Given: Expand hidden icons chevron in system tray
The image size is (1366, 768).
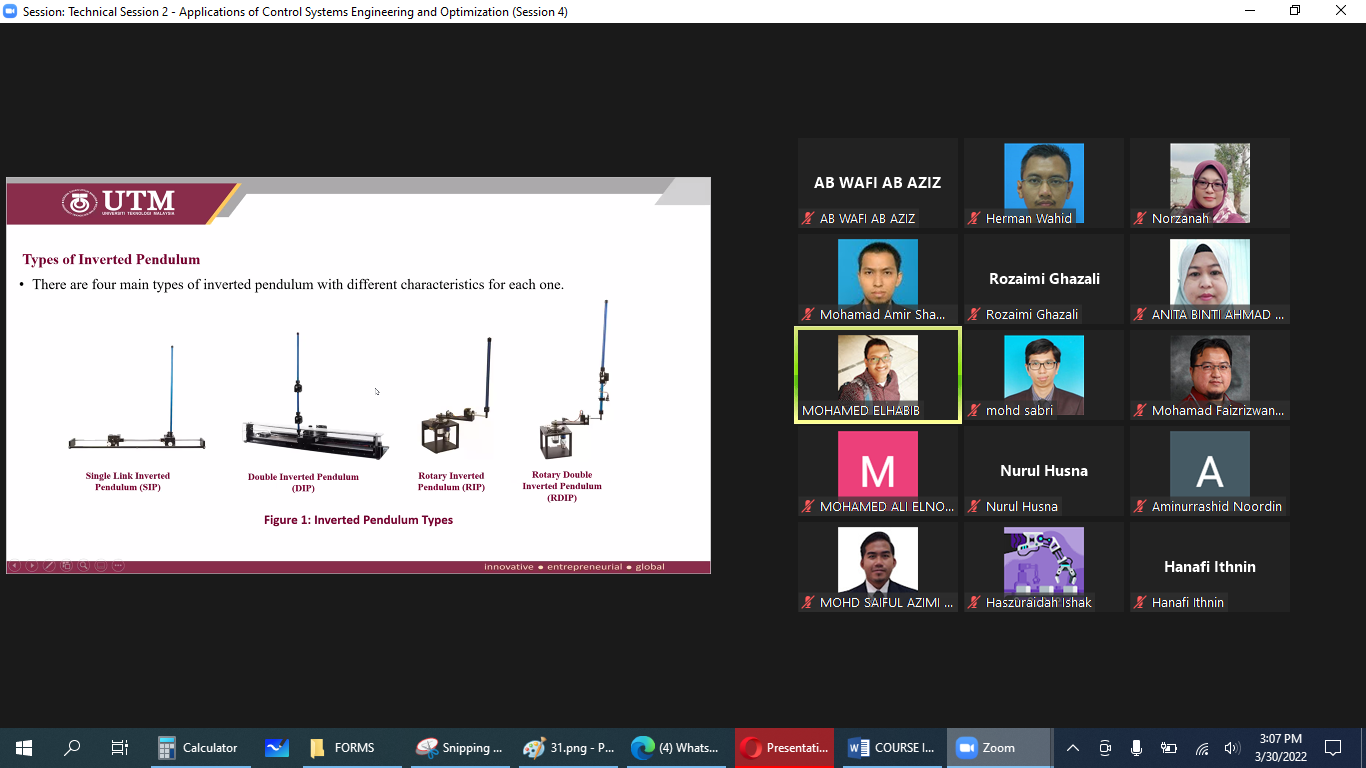Looking at the screenshot, I should click(x=1073, y=748).
